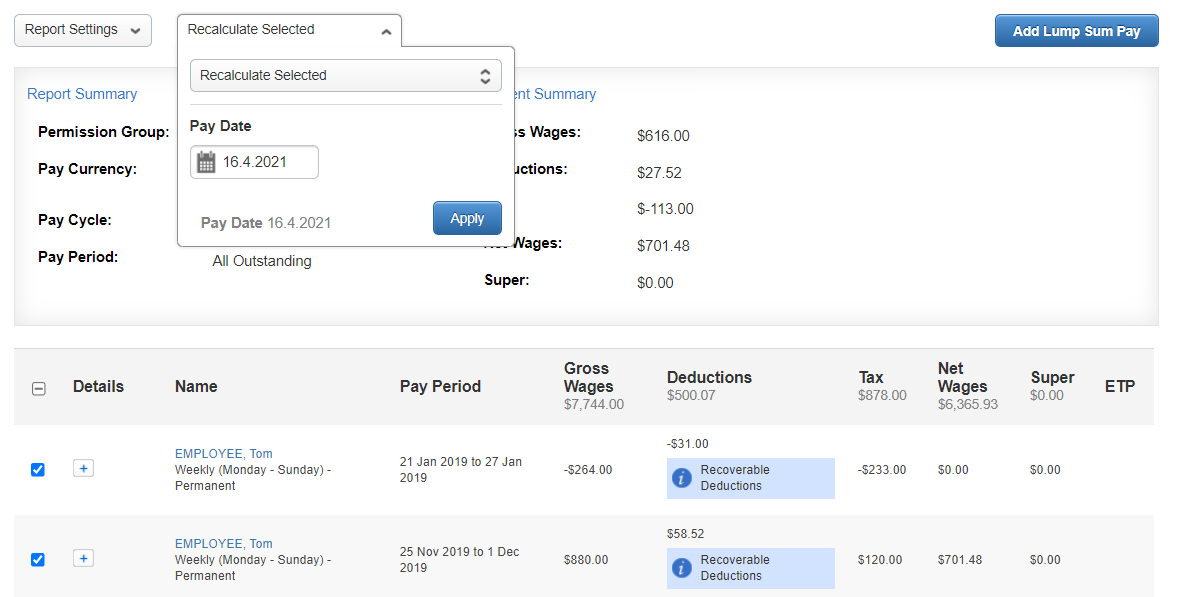Toggle the select-all checkbox in table header
This screenshot has width=1177, height=597.
point(39,389)
